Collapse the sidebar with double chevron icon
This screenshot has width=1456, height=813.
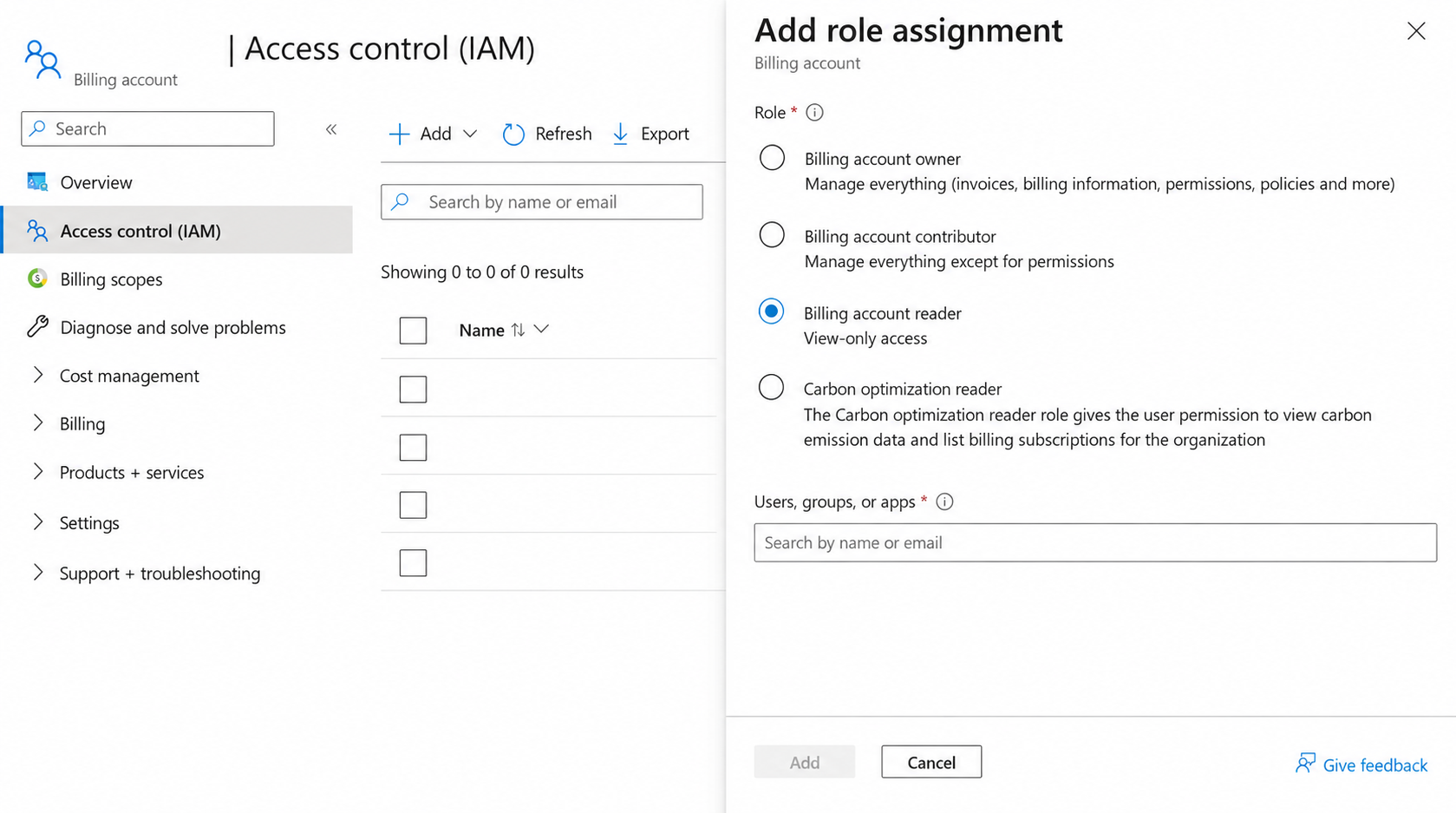[x=331, y=129]
